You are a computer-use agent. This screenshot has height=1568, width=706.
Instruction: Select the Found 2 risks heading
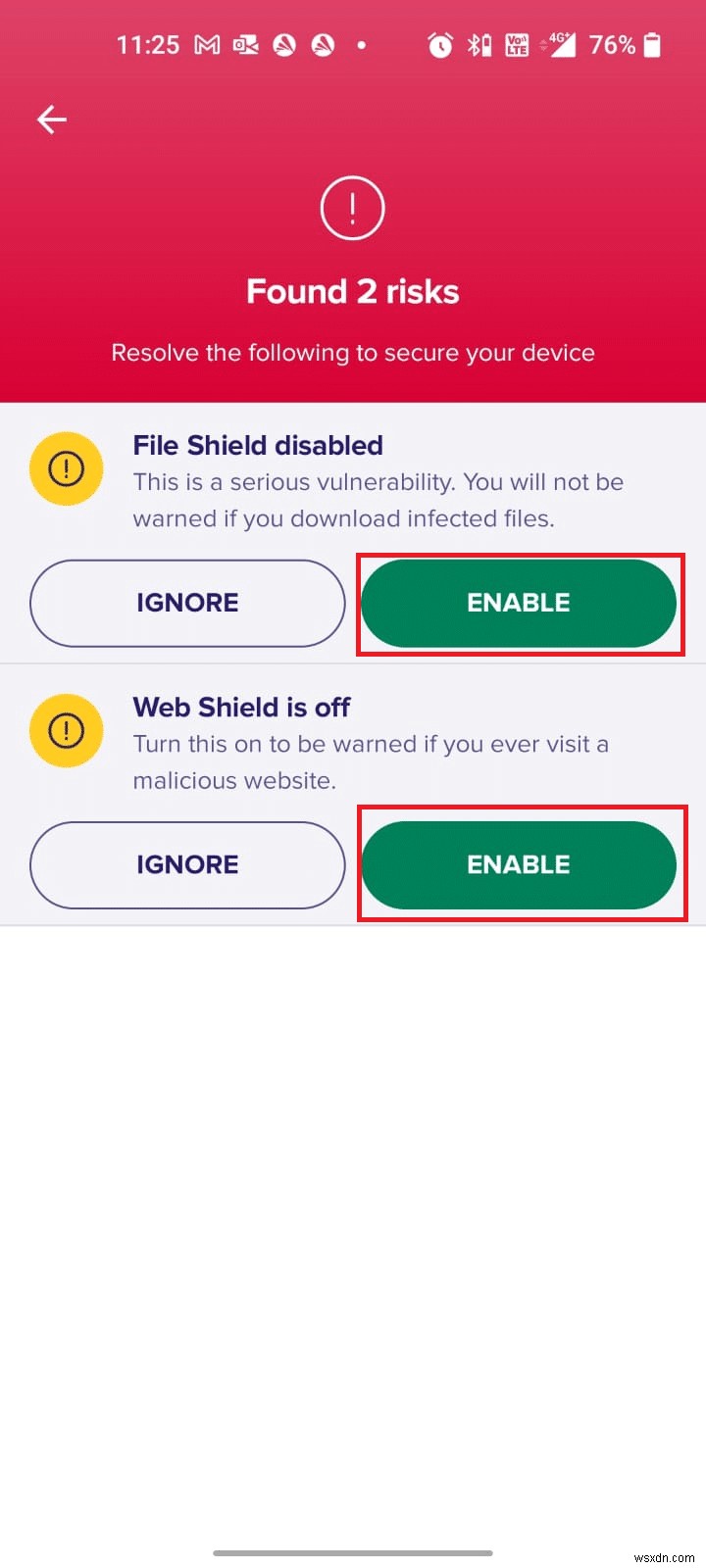pyautogui.click(x=352, y=291)
